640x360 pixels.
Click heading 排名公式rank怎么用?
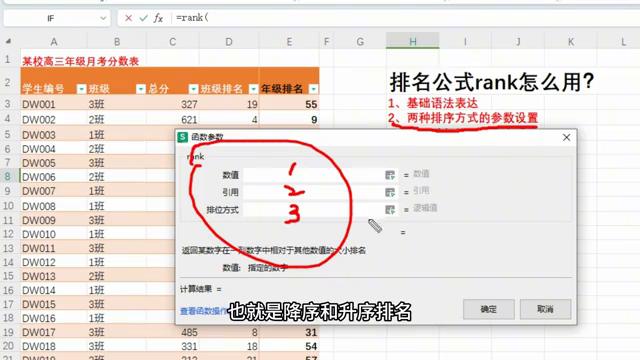click(492, 82)
